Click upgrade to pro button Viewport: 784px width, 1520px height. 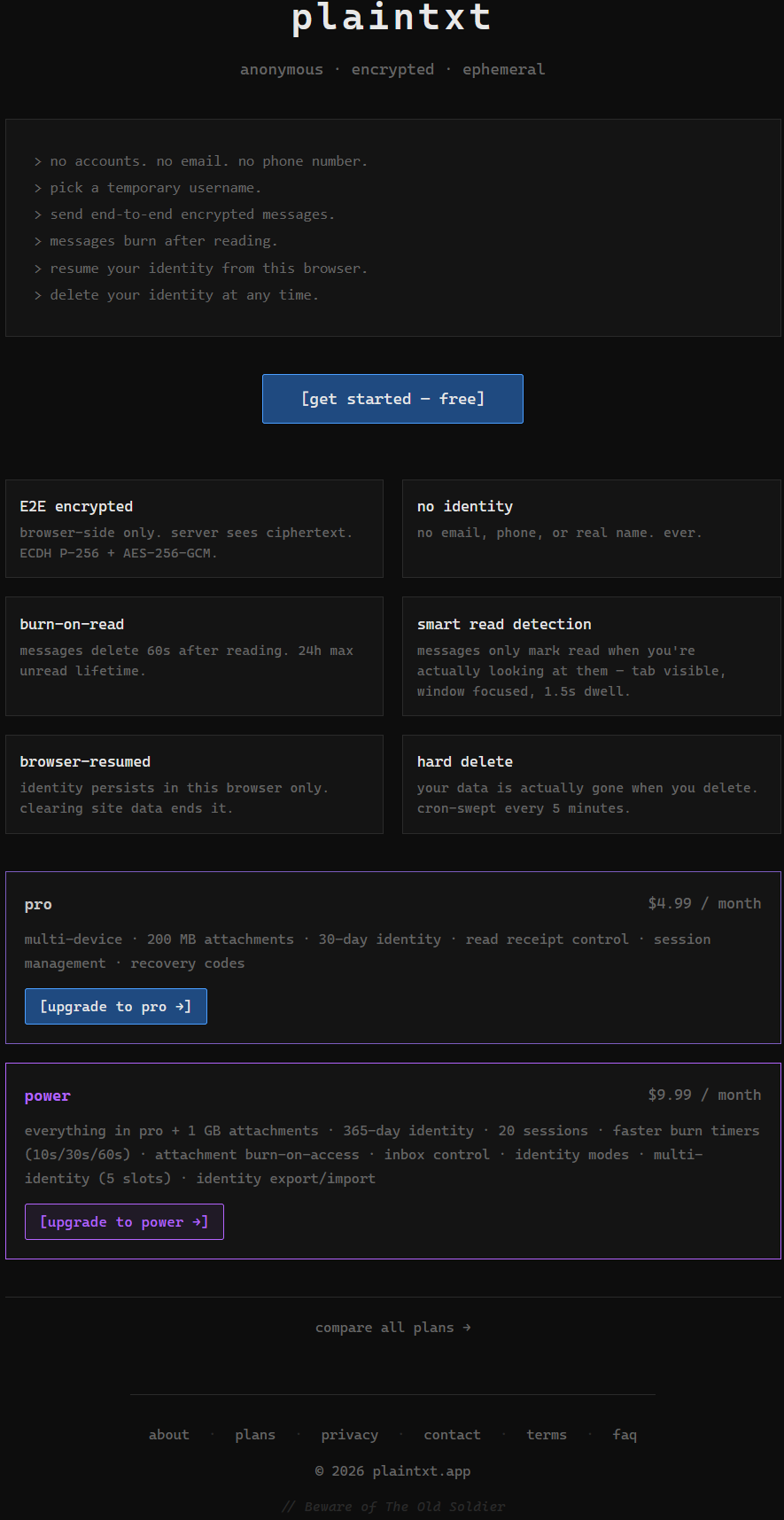(x=116, y=1007)
